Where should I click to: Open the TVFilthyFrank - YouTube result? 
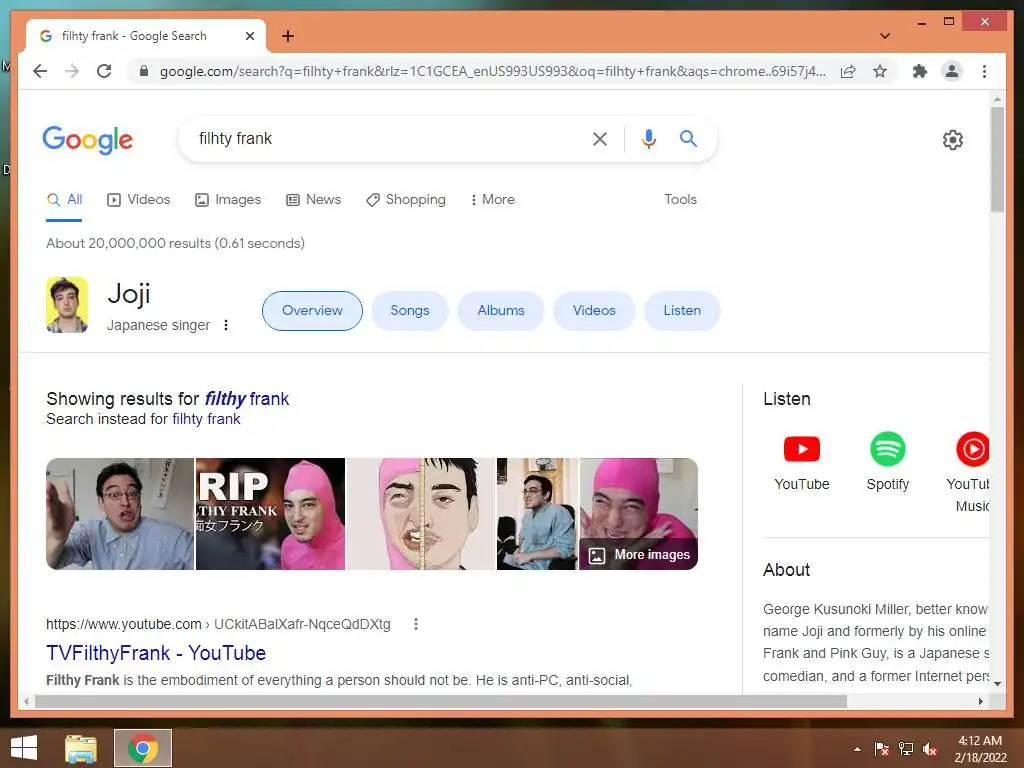(156, 653)
